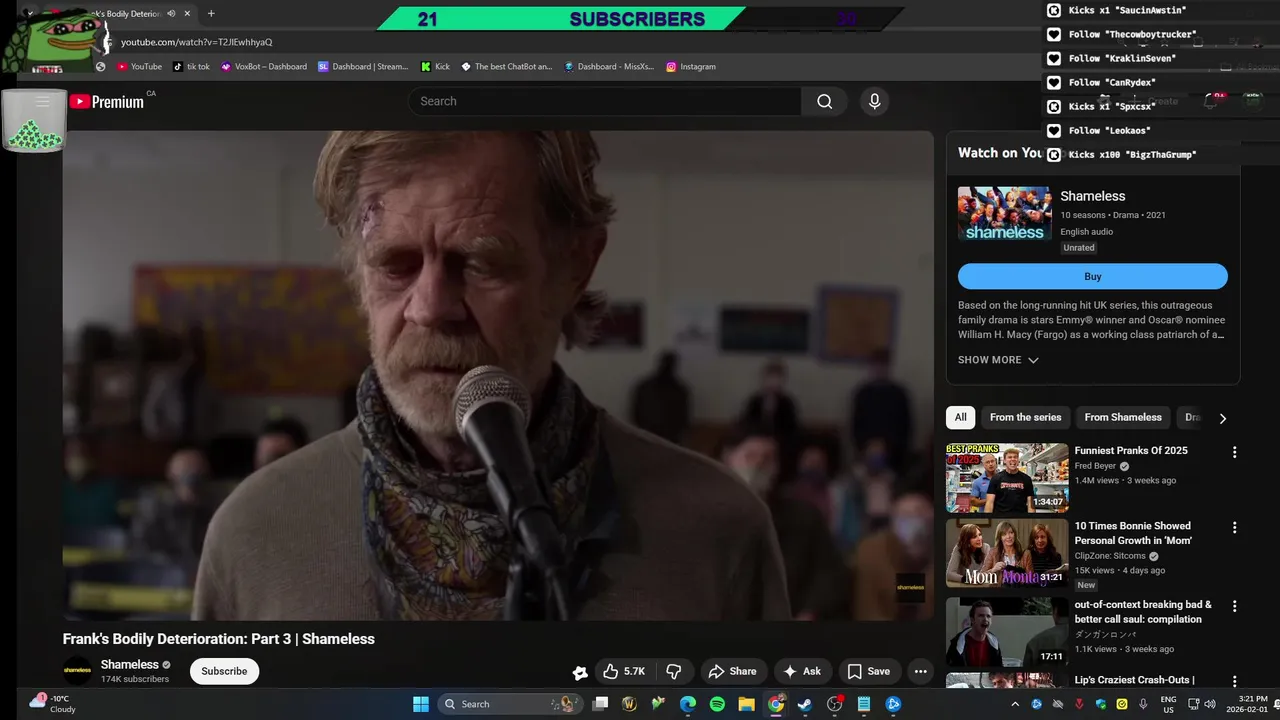The height and width of the screenshot is (720, 1280).
Task: Click in the YouTube search field
Action: 605,101
